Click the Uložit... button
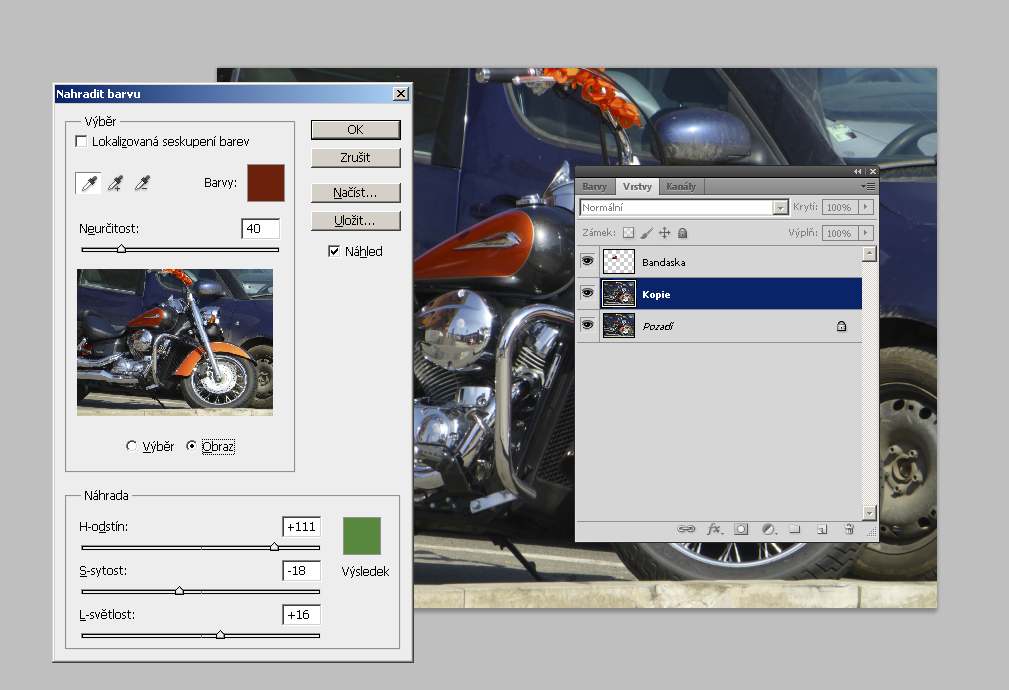 pyautogui.click(x=355, y=220)
